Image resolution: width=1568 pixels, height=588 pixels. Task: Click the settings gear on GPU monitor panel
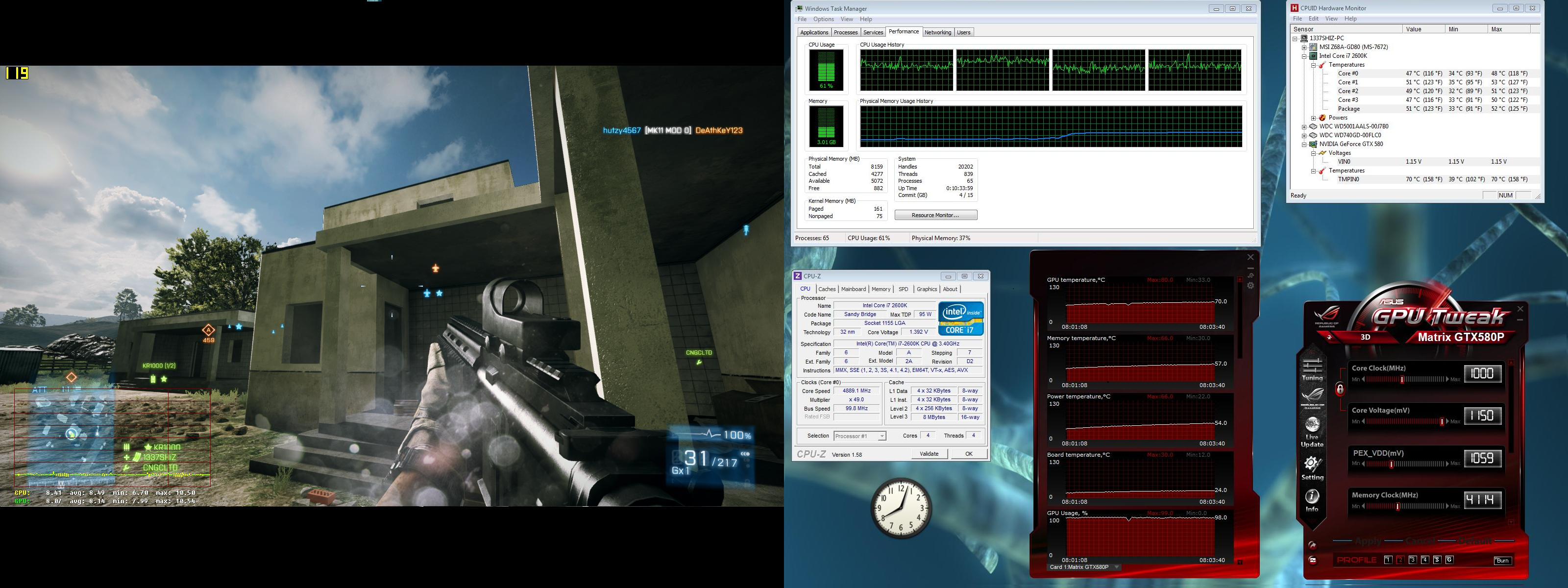tap(1250, 286)
